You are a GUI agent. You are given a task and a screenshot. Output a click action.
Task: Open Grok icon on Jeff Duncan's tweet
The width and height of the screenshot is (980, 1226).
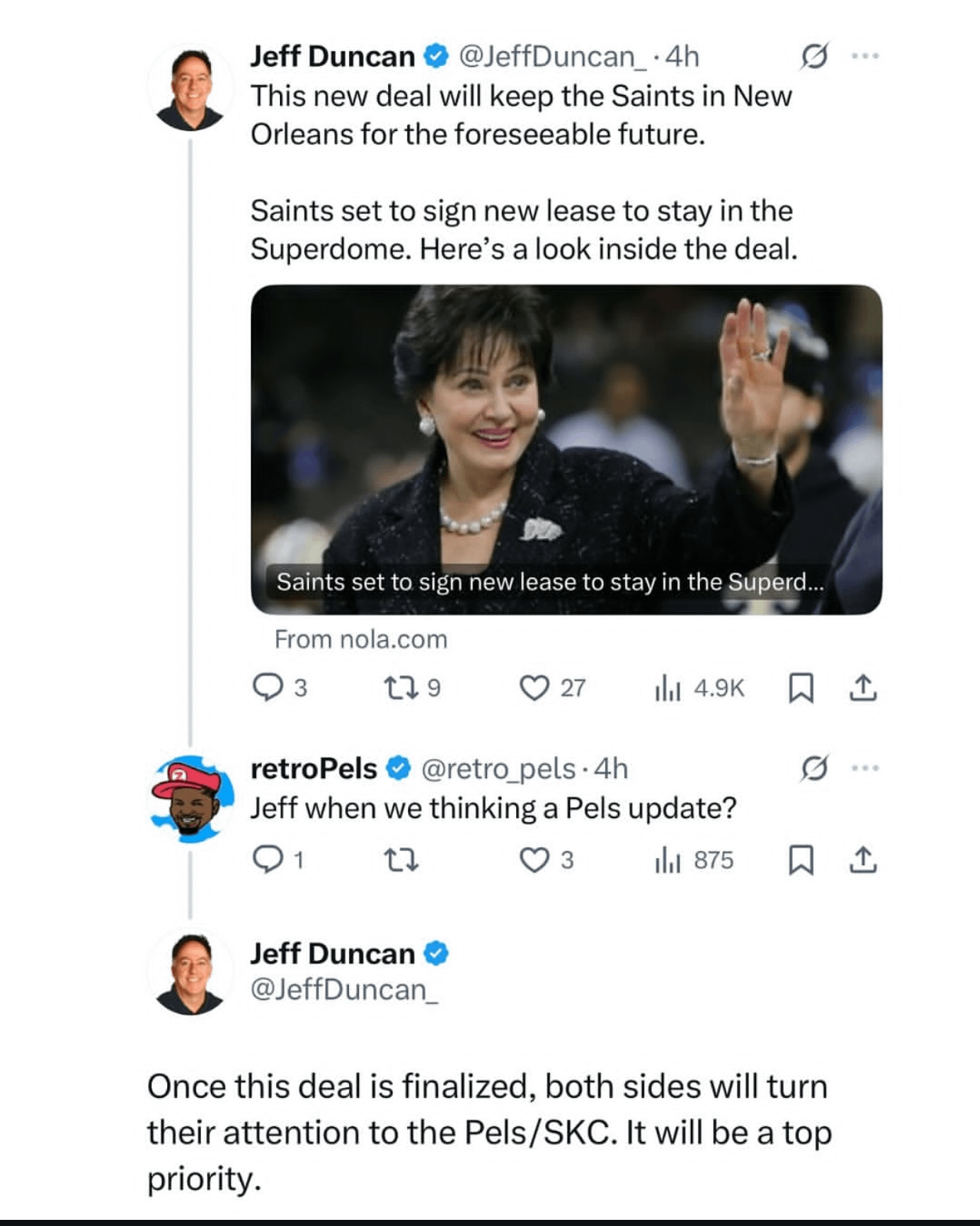point(814,56)
